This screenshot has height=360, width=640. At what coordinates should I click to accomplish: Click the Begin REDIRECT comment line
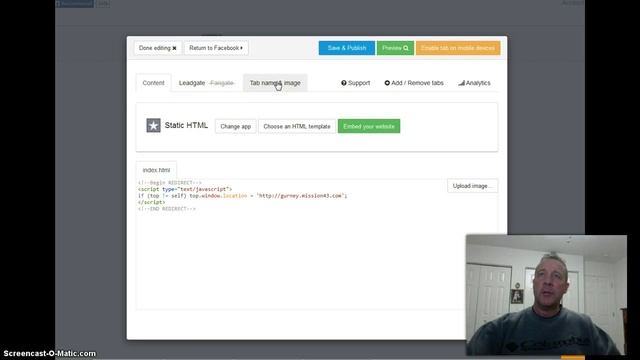pyautogui.click(x=170, y=183)
